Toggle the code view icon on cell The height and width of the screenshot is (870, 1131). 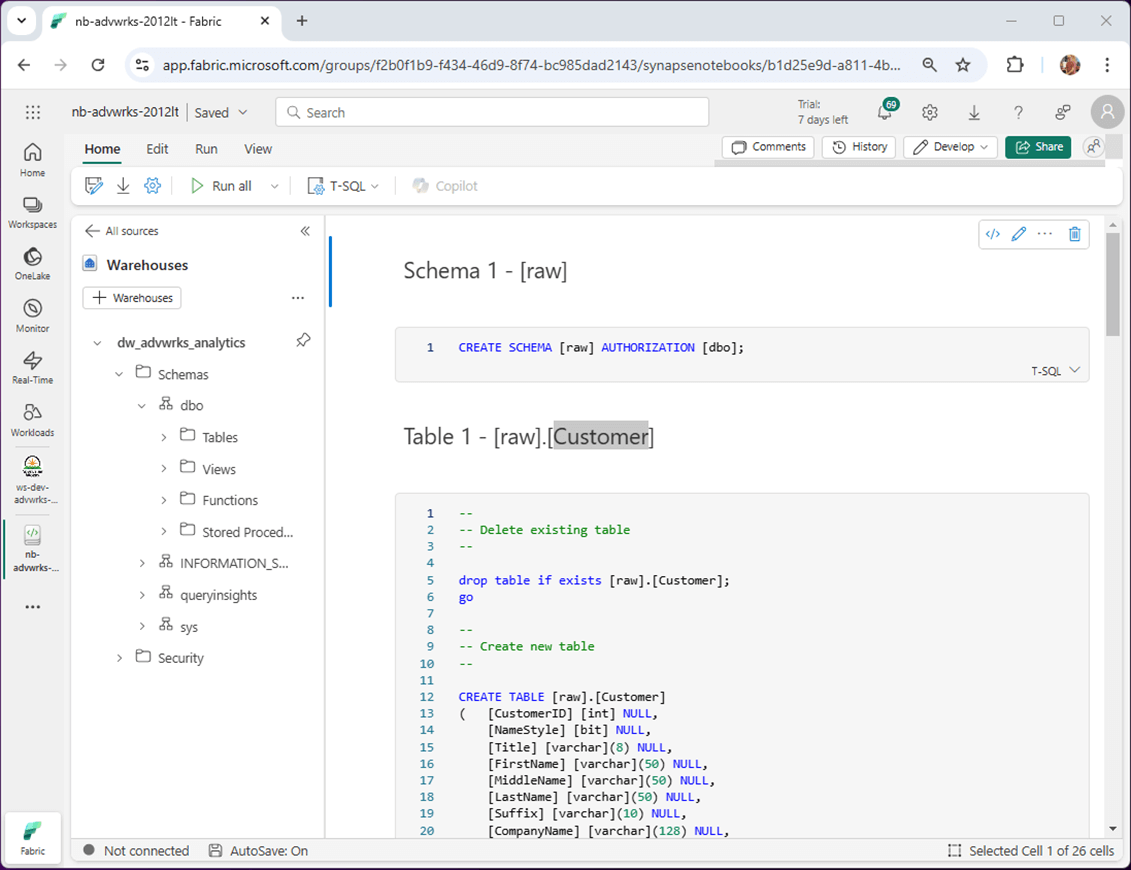pyautogui.click(x=992, y=234)
